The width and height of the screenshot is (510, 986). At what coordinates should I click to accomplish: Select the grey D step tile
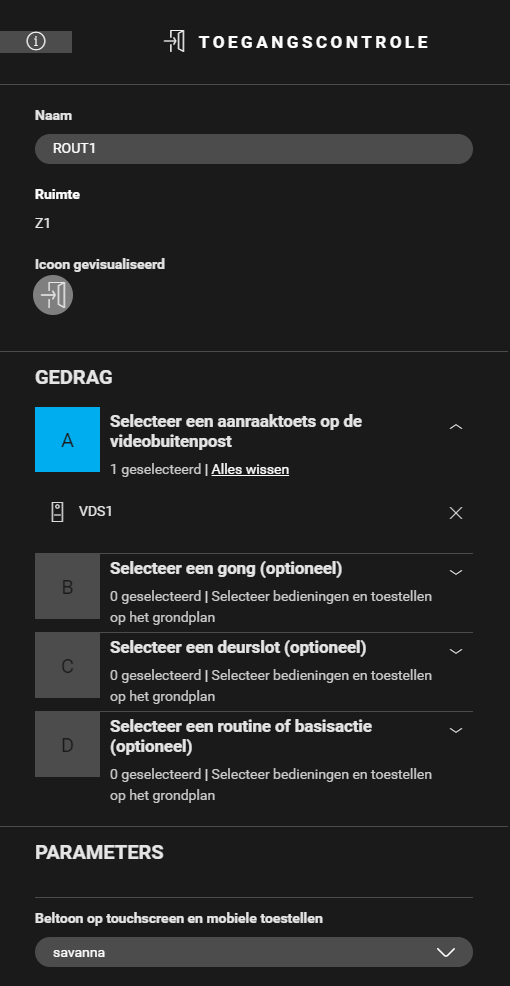click(67, 745)
